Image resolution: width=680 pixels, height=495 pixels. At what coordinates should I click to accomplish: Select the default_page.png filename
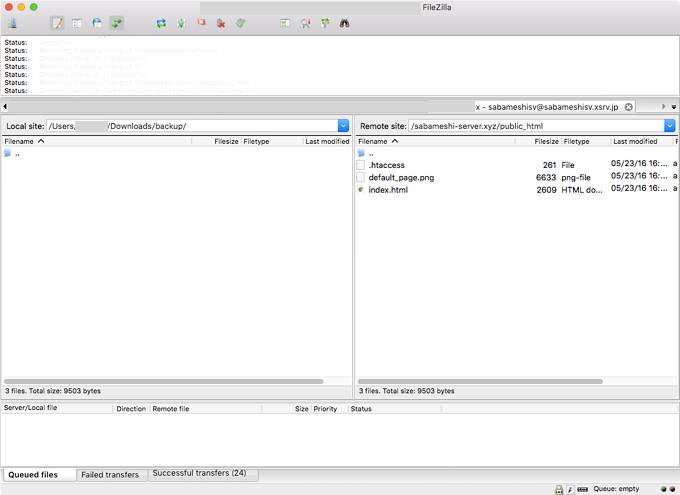click(401, 177)
